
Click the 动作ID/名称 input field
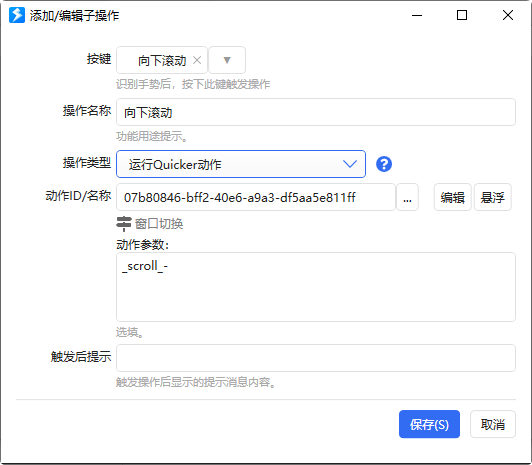coord(256,197)
